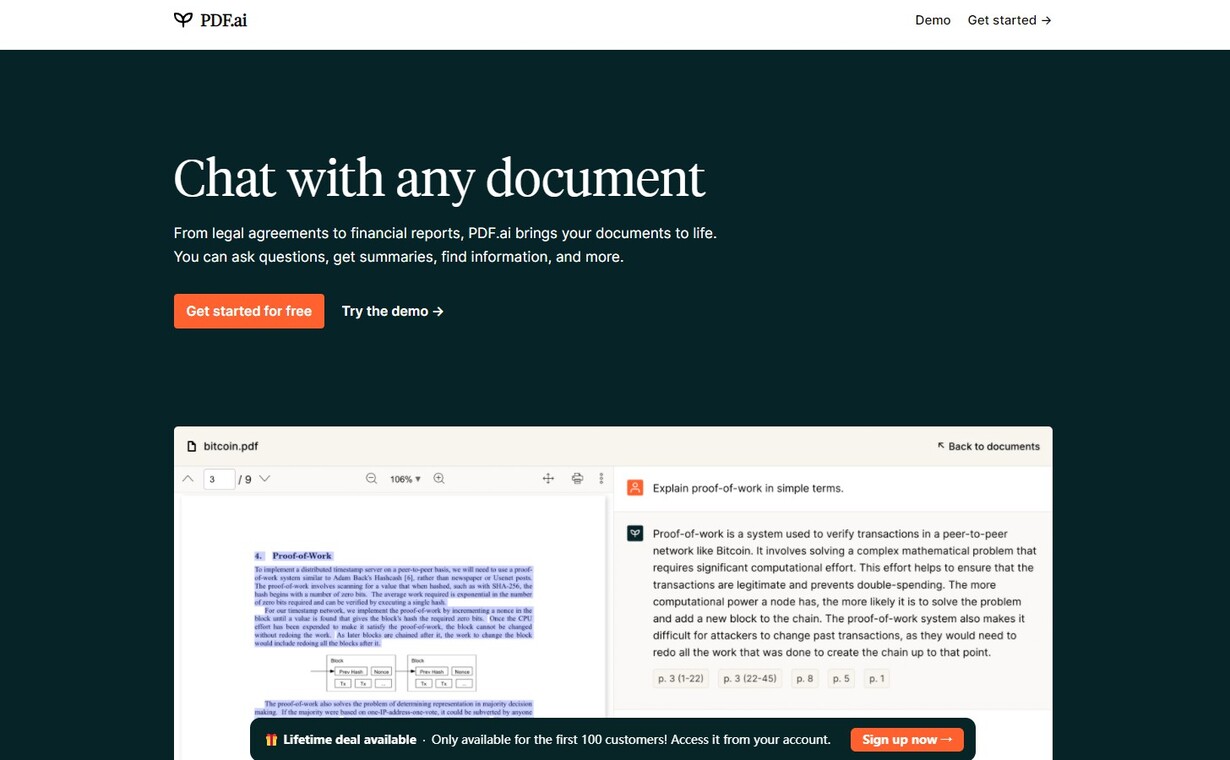
Task: Click the gift icon in lifetime deal banner
Action: point(271,740)
